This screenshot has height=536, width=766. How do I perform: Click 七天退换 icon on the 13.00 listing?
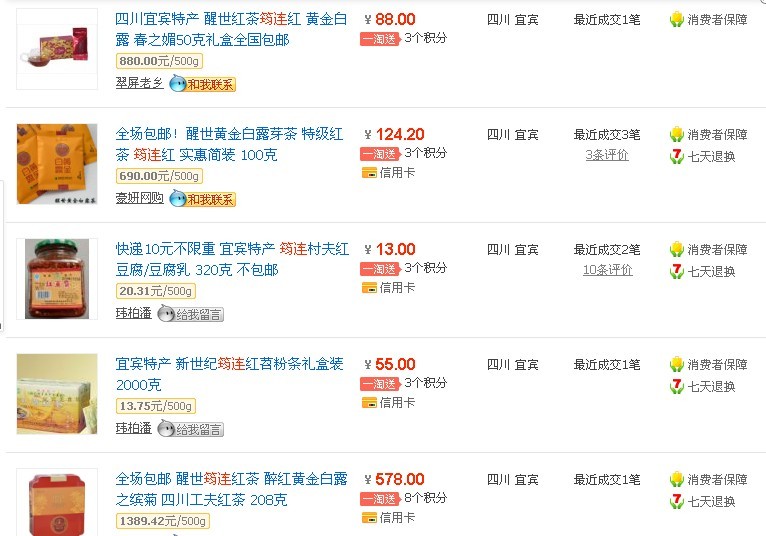click(677, 272)
